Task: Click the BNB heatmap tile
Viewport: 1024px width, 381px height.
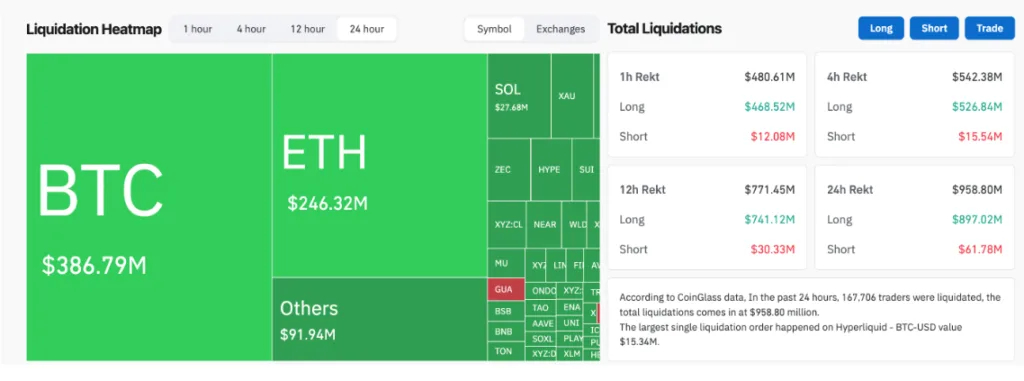Action: click(506, 331)
